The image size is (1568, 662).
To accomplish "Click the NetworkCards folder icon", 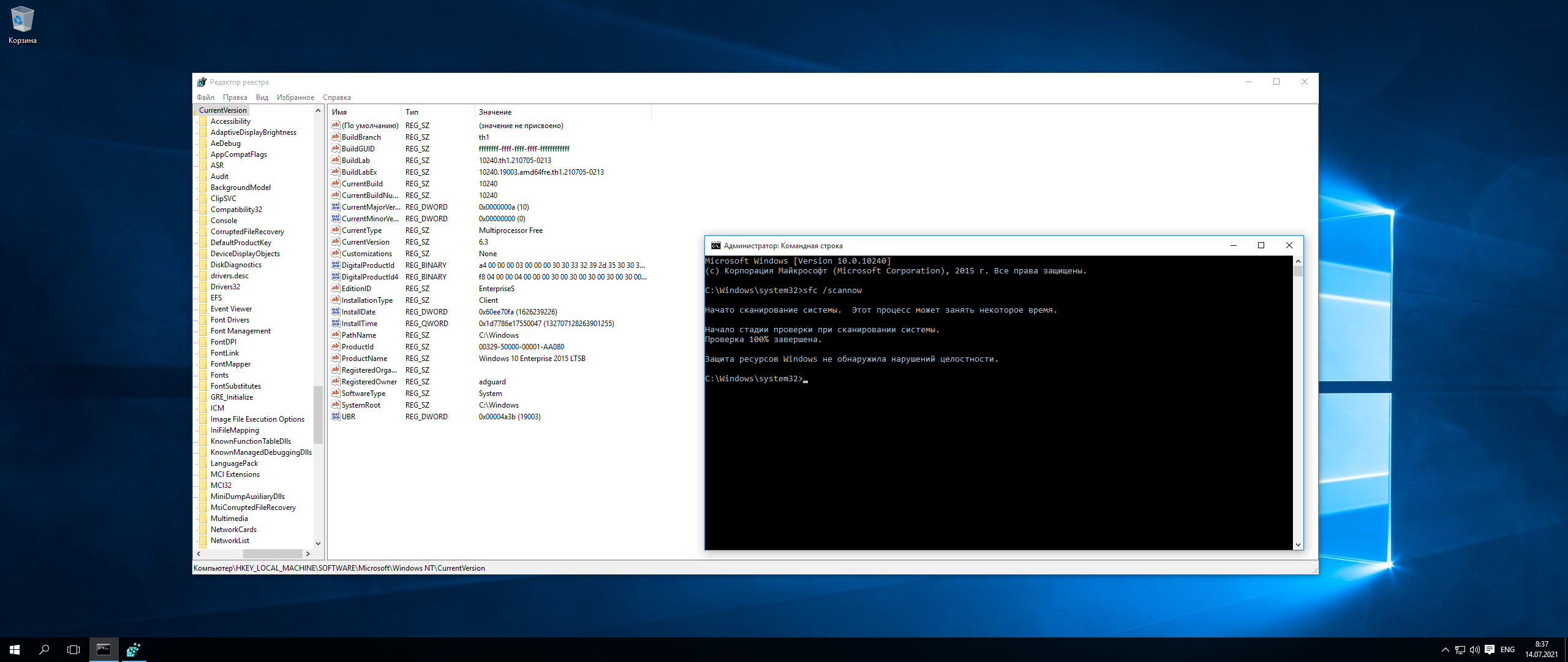I will coord(203,530).
